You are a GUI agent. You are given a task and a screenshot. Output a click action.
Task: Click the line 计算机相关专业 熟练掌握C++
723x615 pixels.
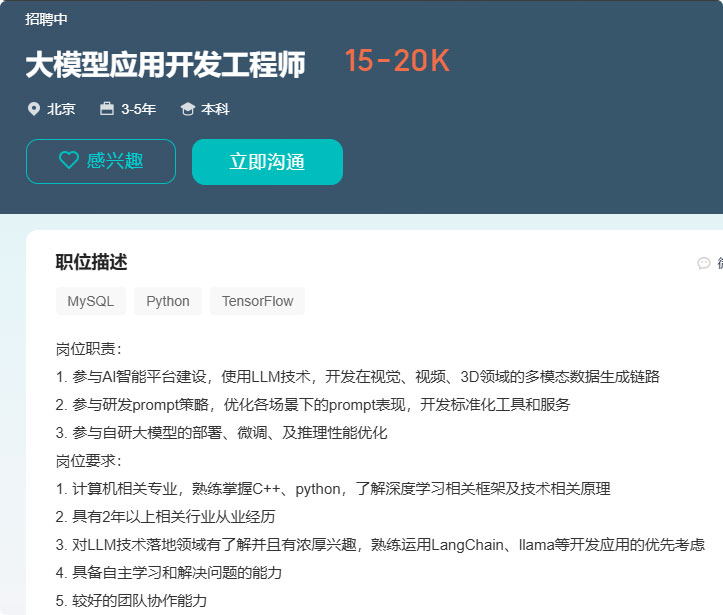(x=333, y=489)
